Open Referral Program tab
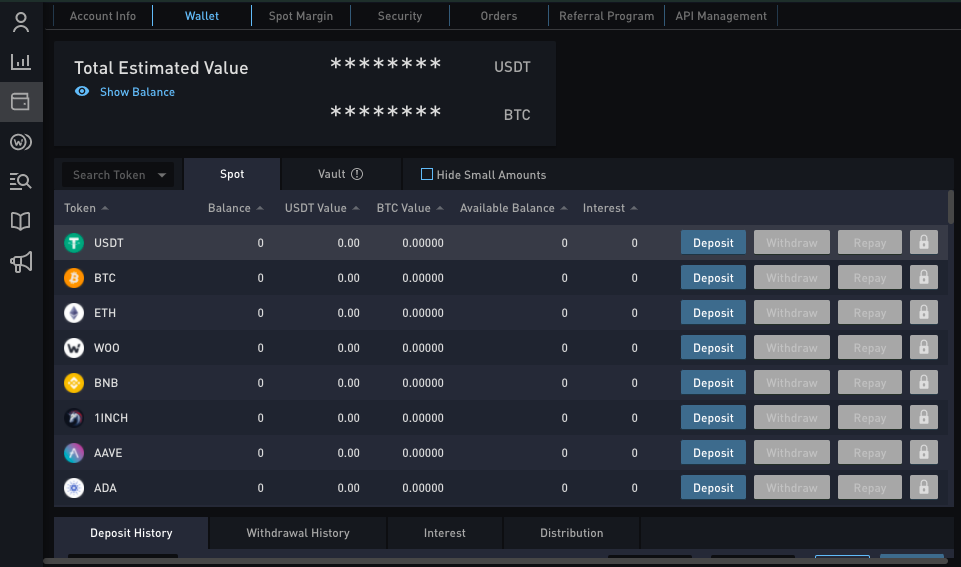This screenshot has height=567, width=961. [606, 16]
